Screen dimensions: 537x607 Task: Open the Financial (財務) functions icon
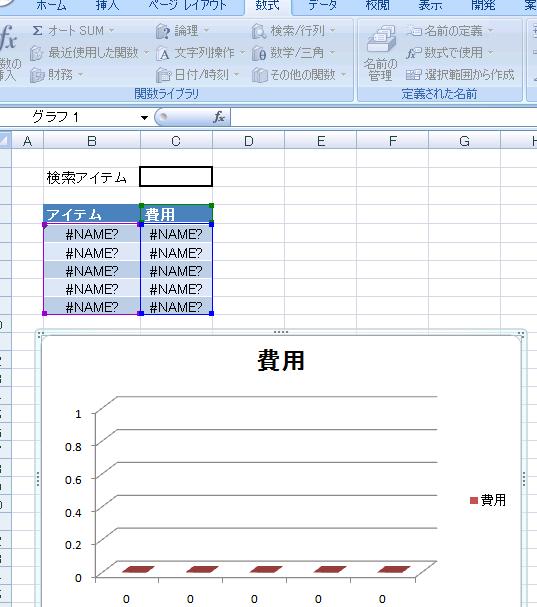pos(37,75)
